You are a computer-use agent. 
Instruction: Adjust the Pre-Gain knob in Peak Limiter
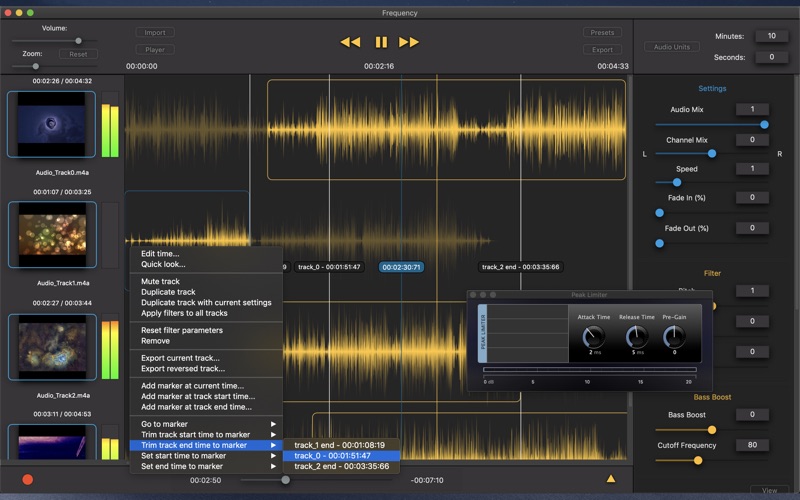coord(674,337)
